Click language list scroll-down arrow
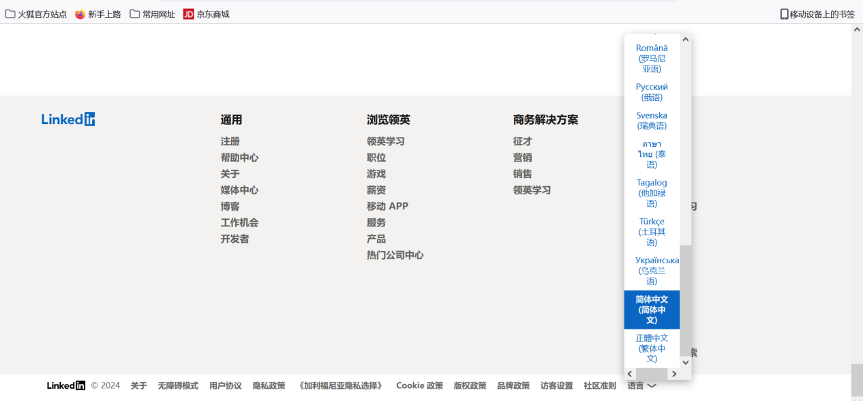 (685, 362)
